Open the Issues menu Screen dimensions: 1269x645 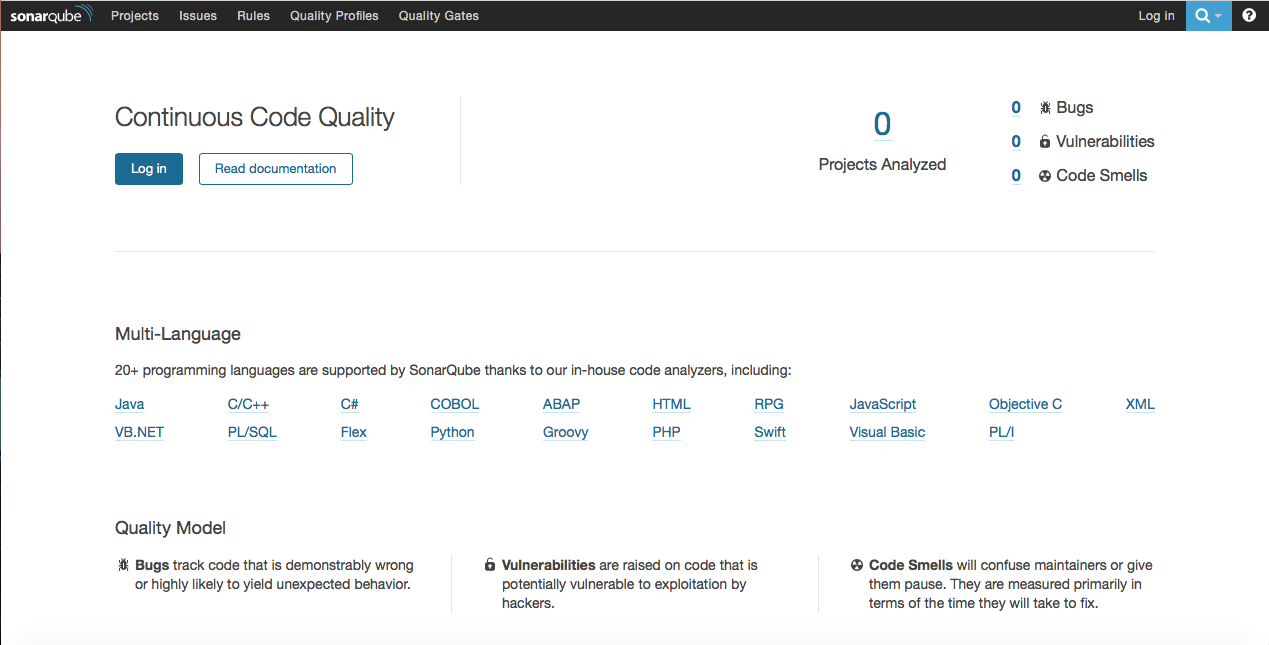point(198,16)
